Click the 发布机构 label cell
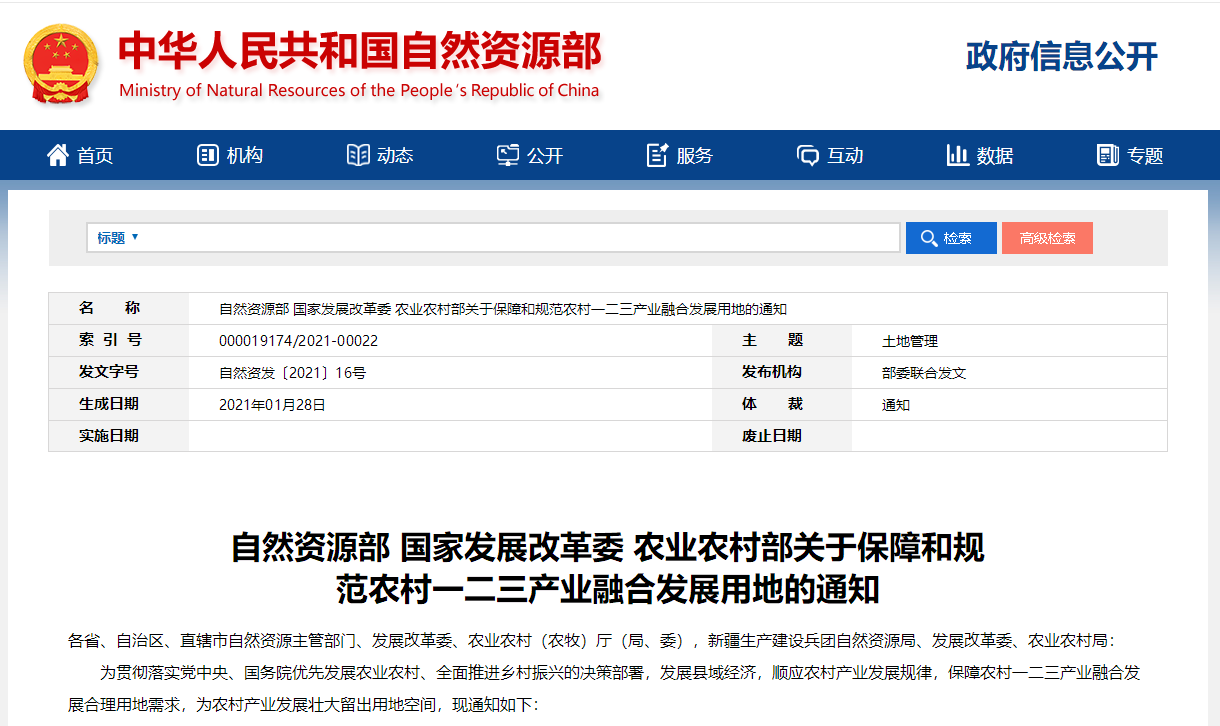 point(782,372)
